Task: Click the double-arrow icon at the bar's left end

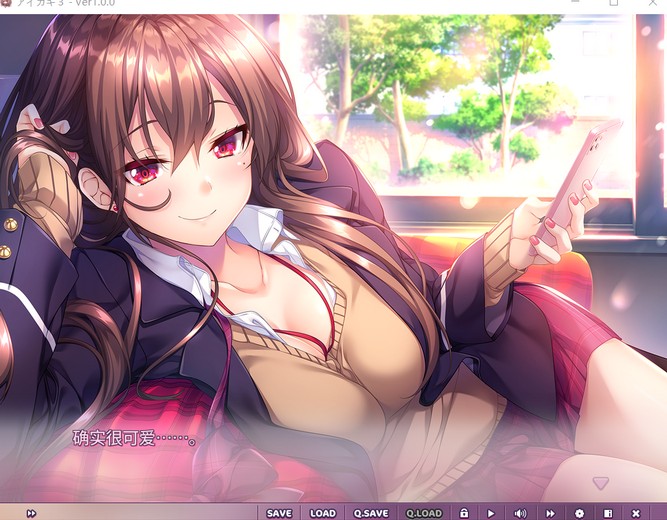Action: 31,513
